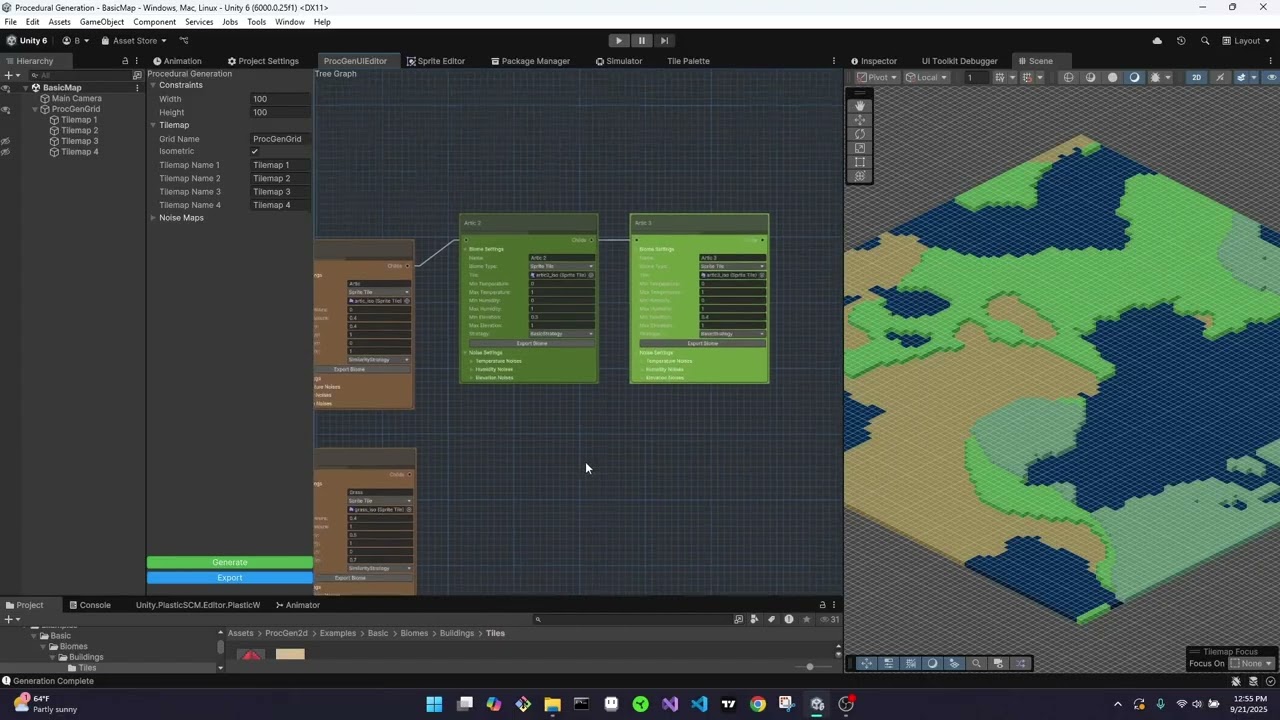Start Play mode with the play button
The image size is (1280, 720).
pyautogui.click(x=619, y=41)
